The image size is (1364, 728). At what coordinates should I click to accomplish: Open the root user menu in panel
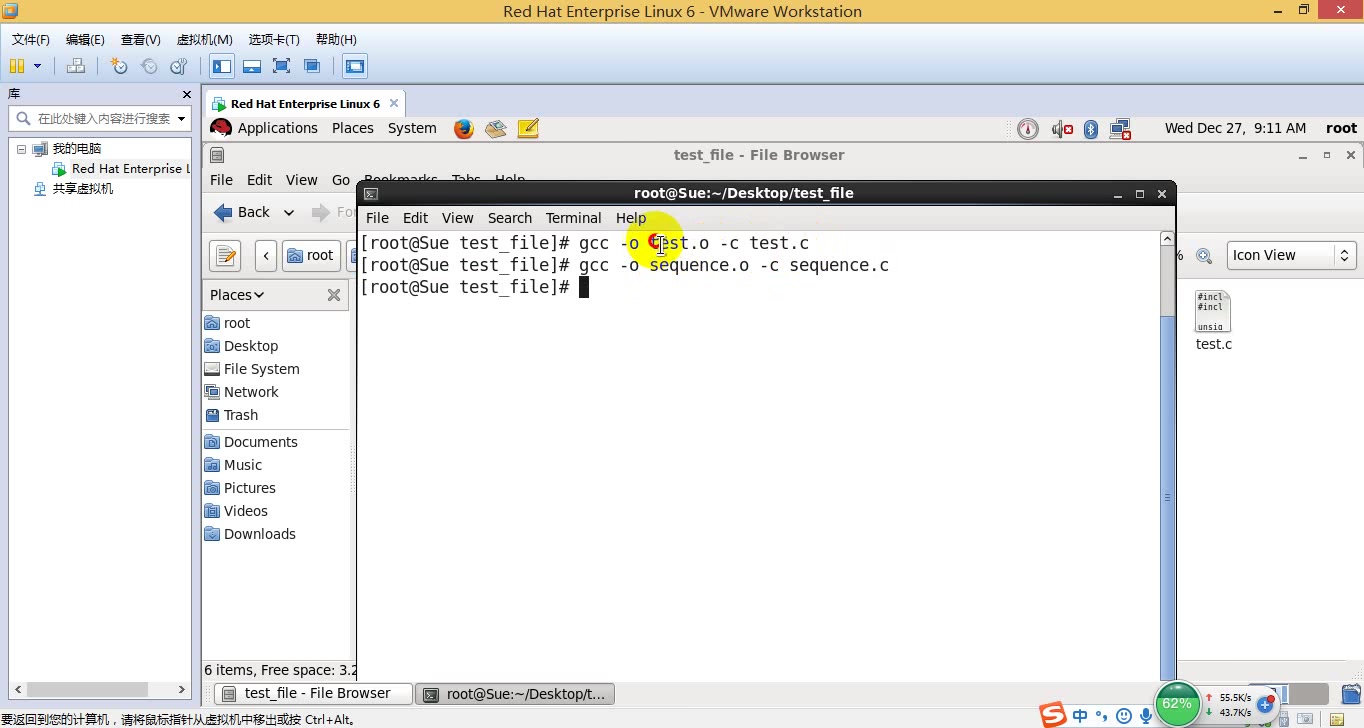(x=1341, y=128)
